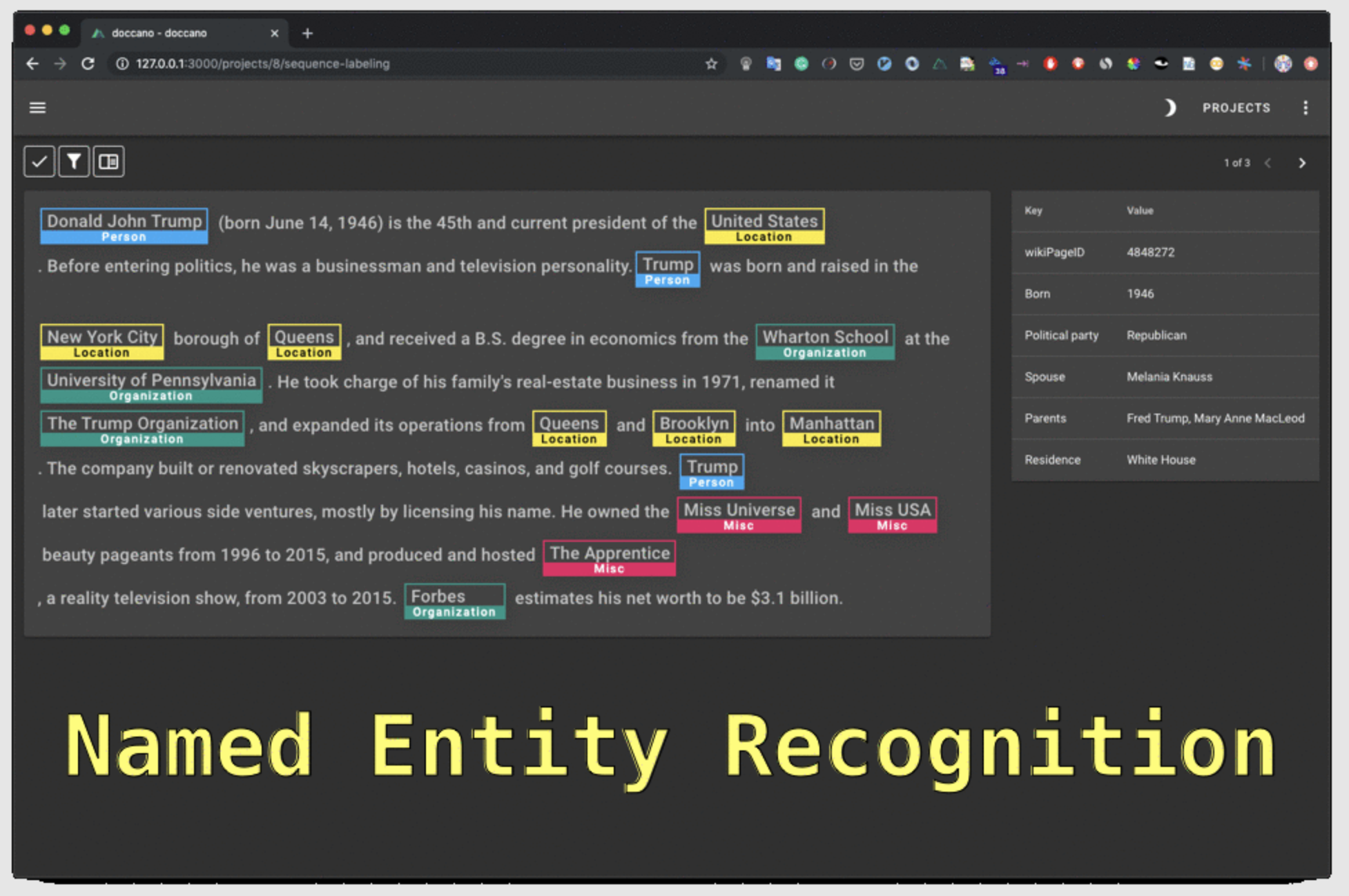This screenshot has height=896, width=1349.
Task: Bookmark page with star icon
Action: 711,64
